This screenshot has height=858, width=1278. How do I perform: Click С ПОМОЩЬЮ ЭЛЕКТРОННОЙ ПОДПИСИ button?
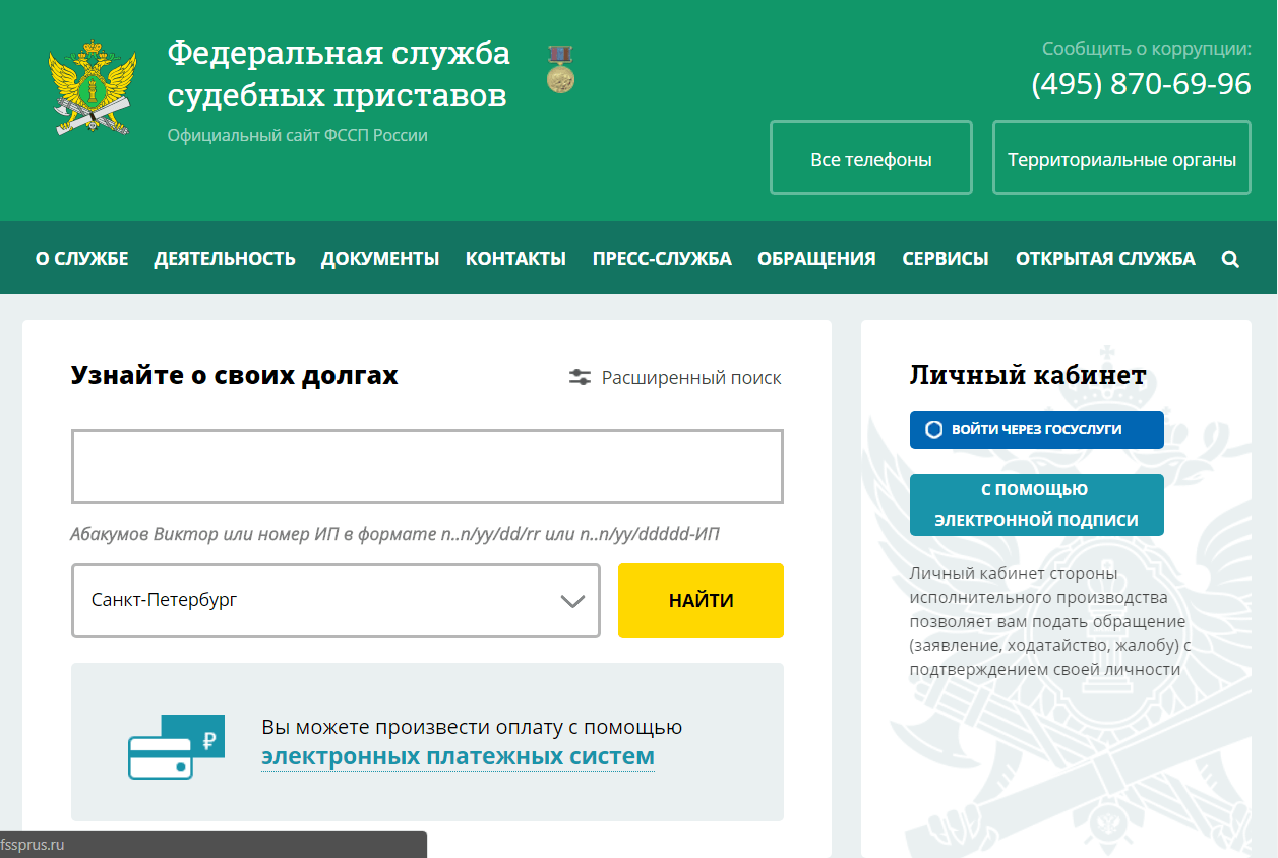(x=1037, y=505)
